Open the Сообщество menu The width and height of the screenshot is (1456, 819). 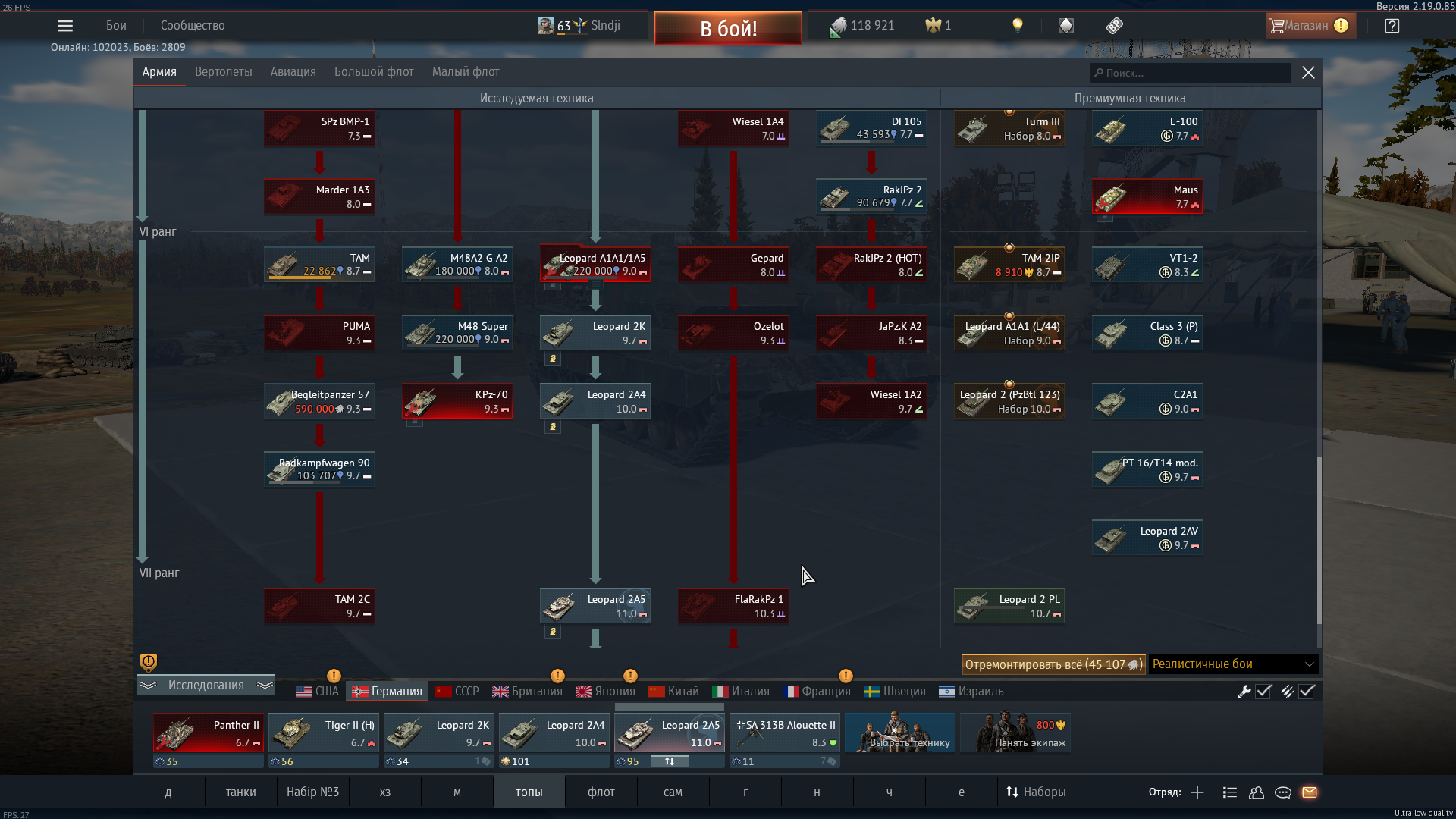coord(193,26)
